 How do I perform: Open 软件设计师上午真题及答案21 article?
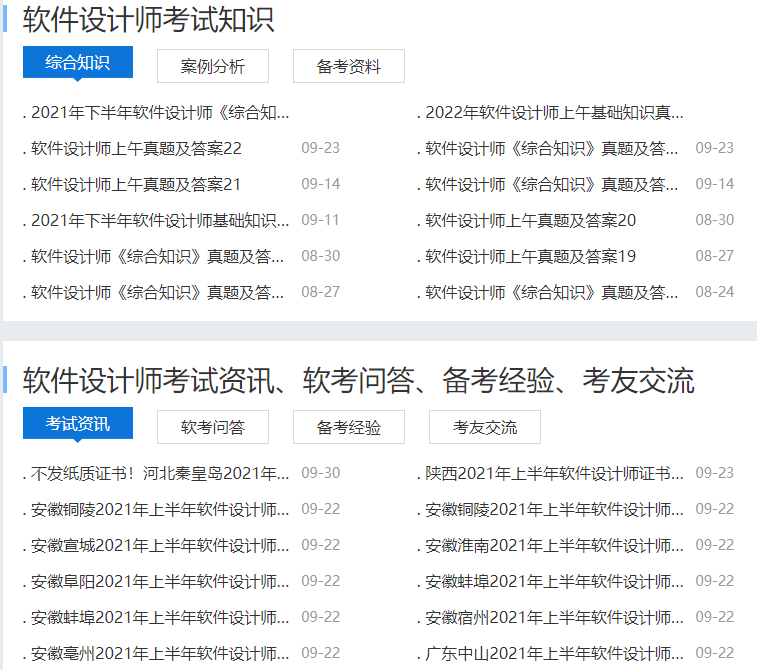pos(136,184)
